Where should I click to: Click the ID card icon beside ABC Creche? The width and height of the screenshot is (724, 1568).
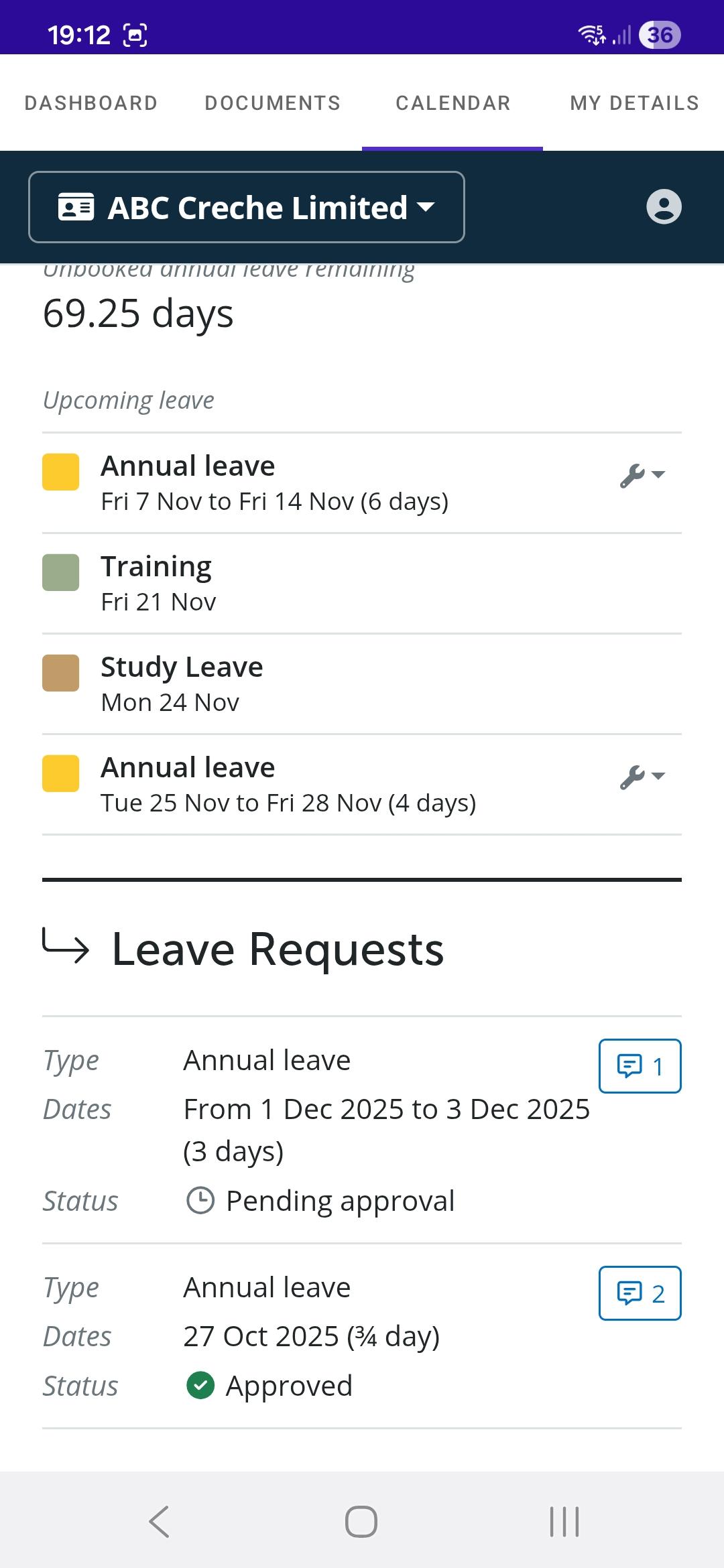76,207
